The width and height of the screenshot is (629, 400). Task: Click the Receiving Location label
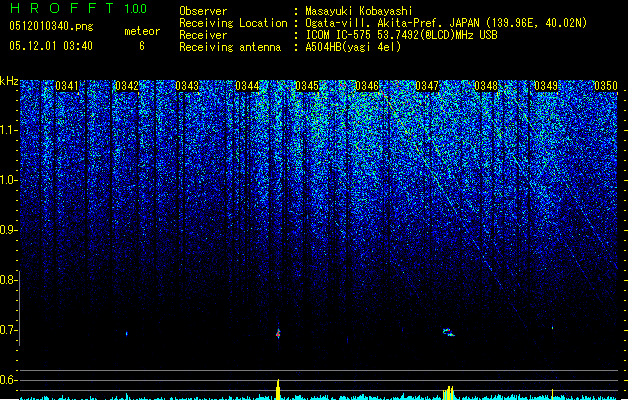click(x=233, y=23)
